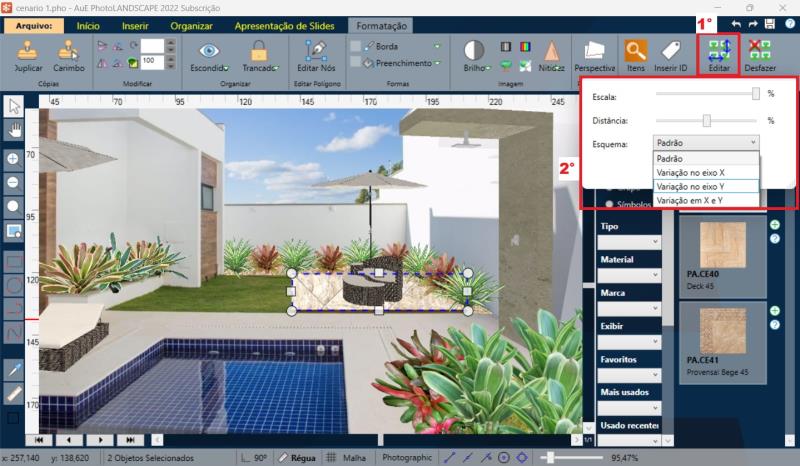Toggle the Preenchimento checkbox
Image resolution: width=800 pixels, height=466 pixels.
356,63
